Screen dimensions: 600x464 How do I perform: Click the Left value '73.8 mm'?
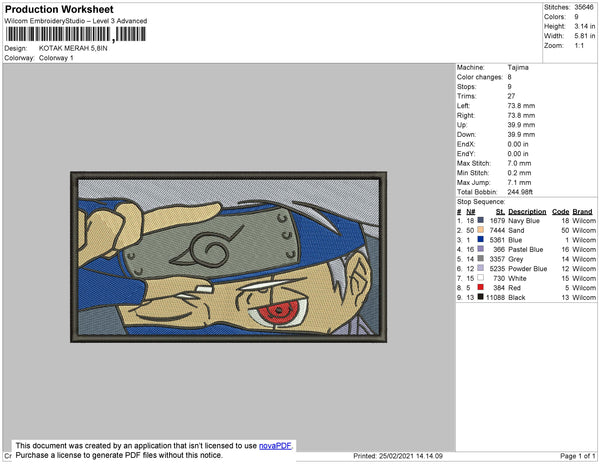[521, 106]
